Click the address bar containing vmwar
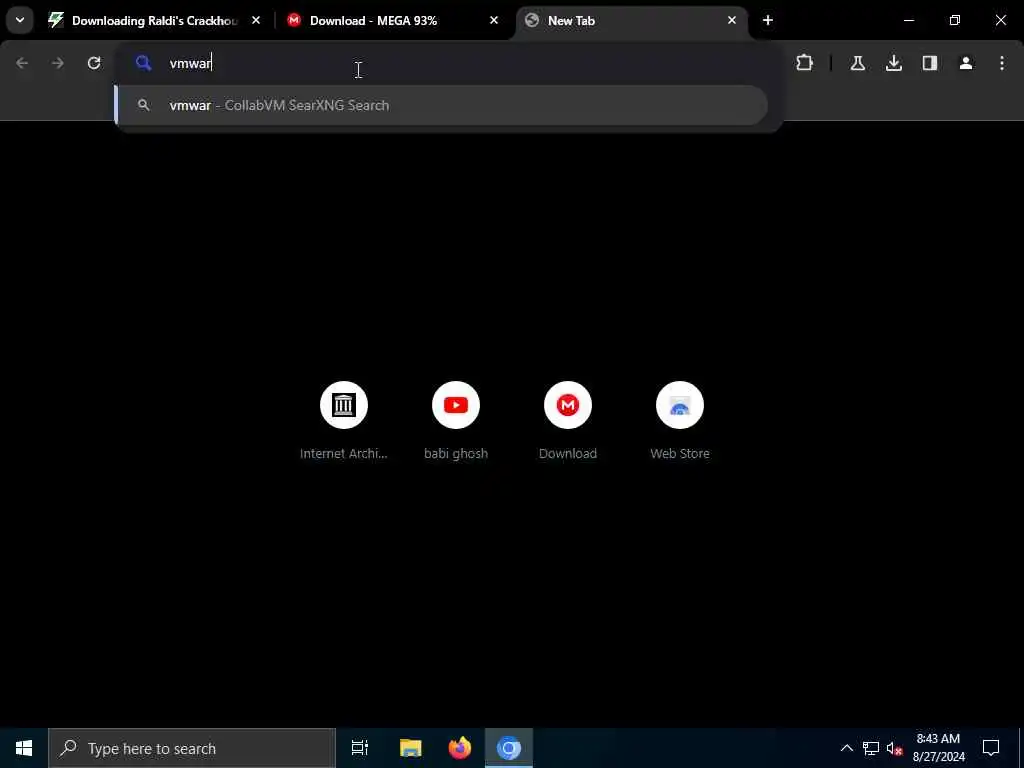This screenshot has height=768, width=1024. (x=449, y=63)
